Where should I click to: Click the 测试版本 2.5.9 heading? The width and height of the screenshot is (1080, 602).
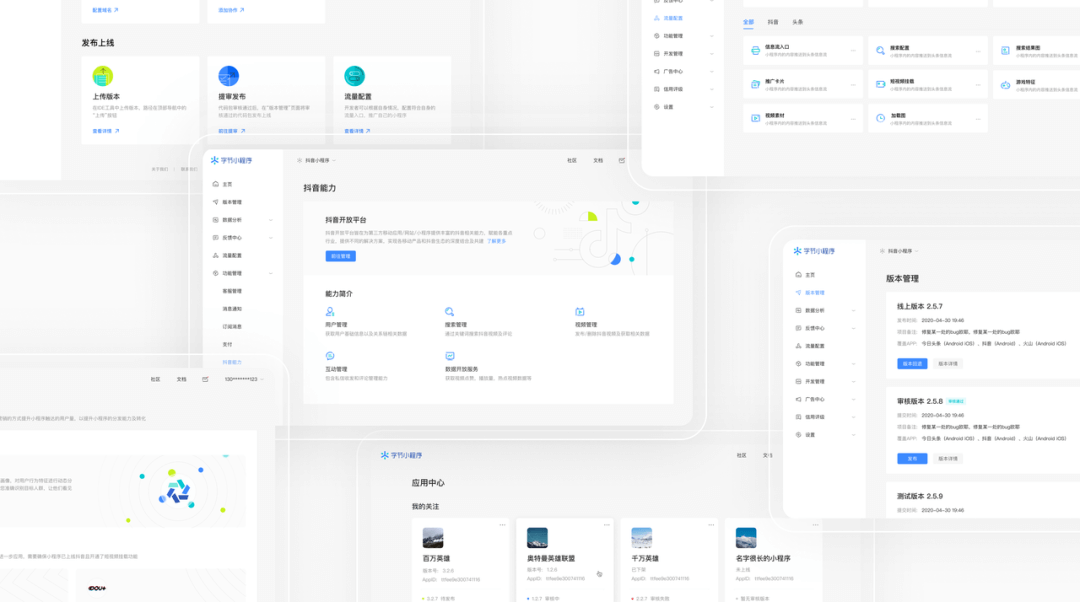(x=920, y=496)
